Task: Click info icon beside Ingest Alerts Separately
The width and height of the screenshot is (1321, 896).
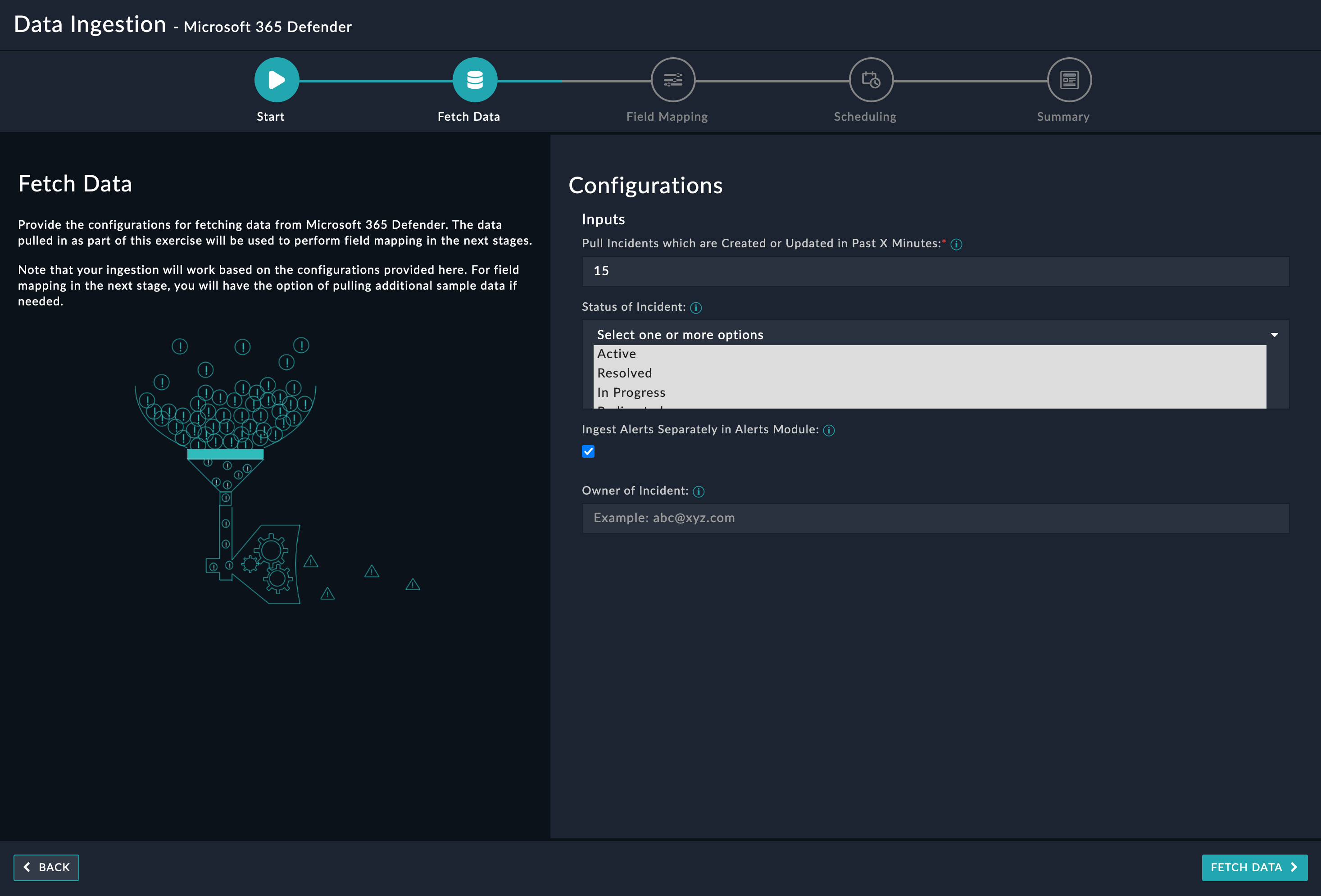Action: click(829, 430)
